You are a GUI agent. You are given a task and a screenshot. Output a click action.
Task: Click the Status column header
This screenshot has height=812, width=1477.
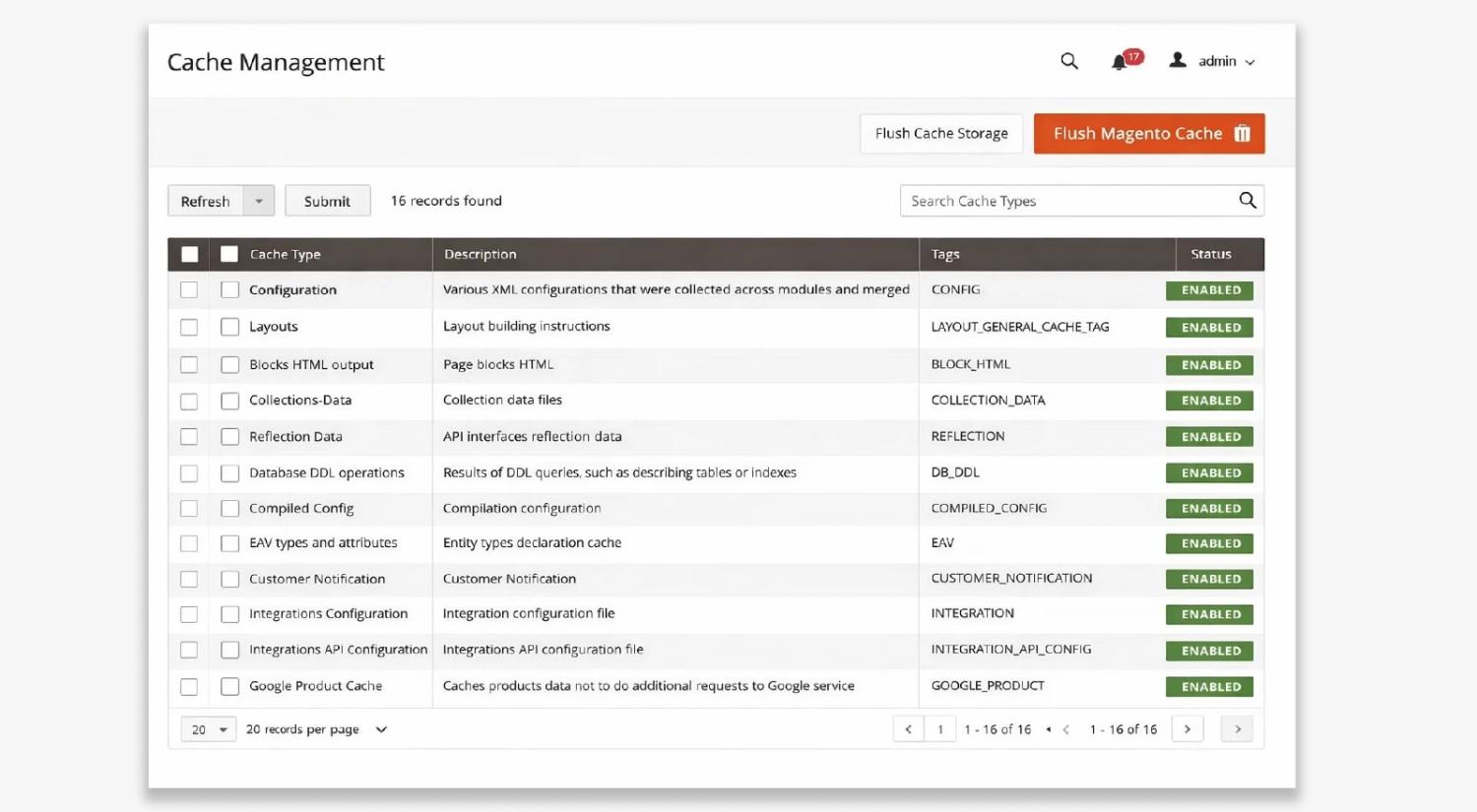coord(1210,254)
